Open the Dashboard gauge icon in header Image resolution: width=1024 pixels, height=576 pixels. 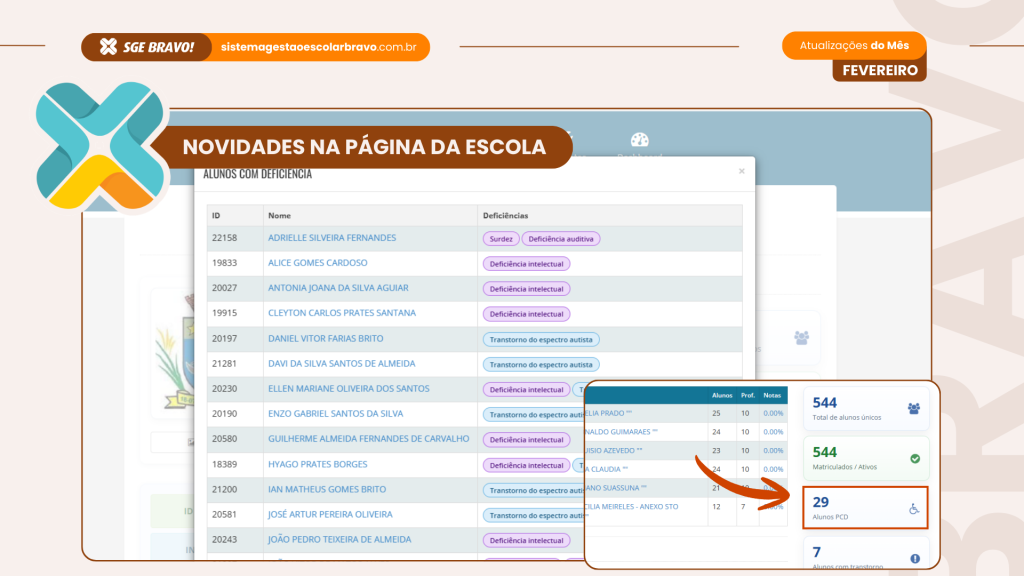[x=640, y=141]
